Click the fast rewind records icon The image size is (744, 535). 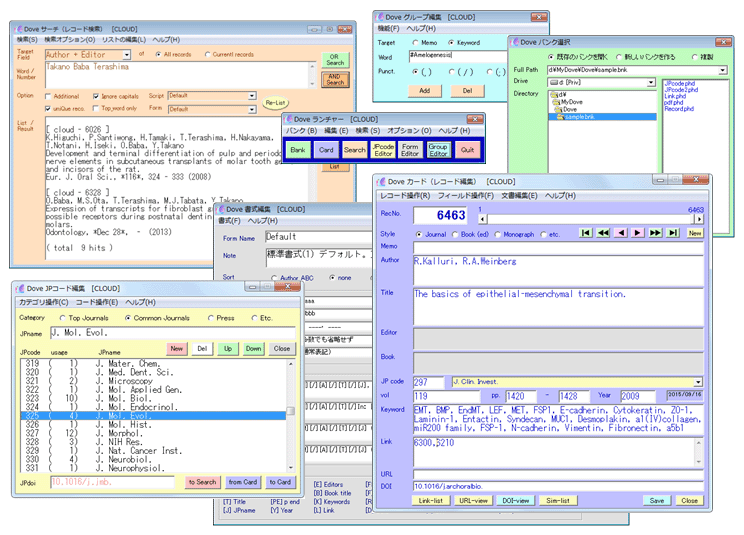tap(603, 233)
